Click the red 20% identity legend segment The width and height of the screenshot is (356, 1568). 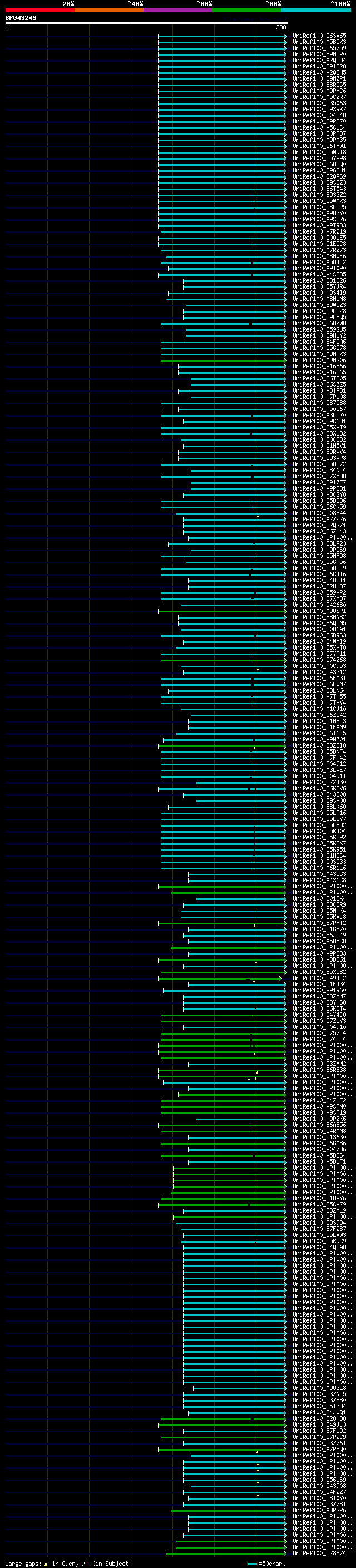(x=39, y=10)
